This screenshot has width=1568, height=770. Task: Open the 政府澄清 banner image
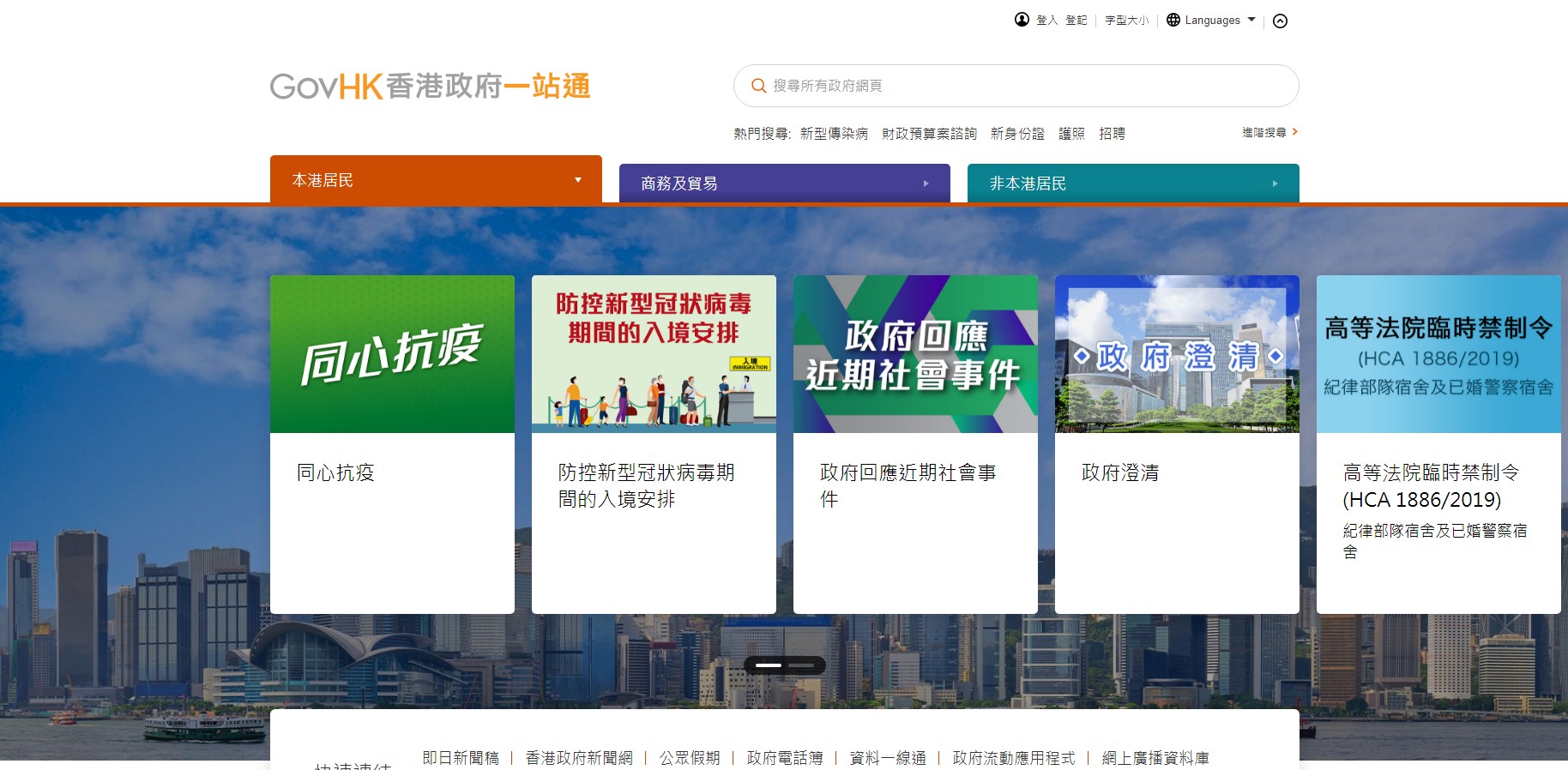click(1177, 354)
